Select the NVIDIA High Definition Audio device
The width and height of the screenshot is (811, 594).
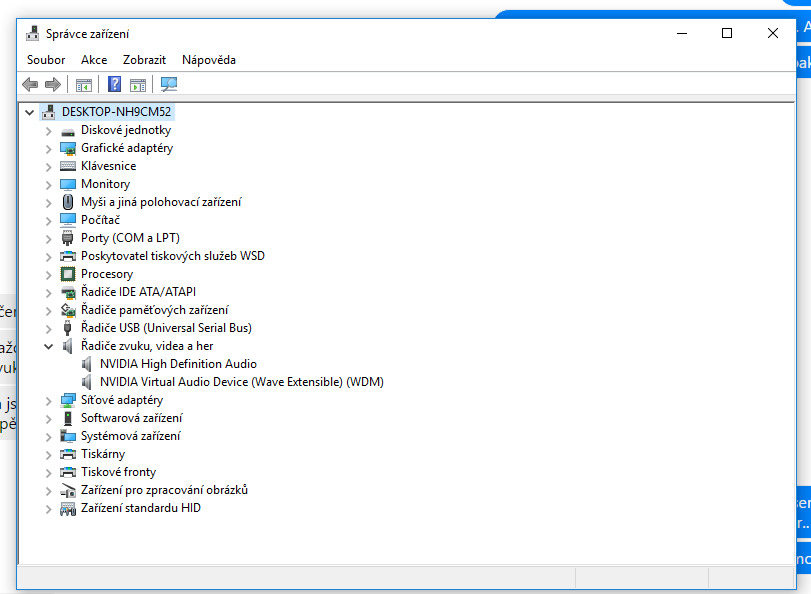178,364
